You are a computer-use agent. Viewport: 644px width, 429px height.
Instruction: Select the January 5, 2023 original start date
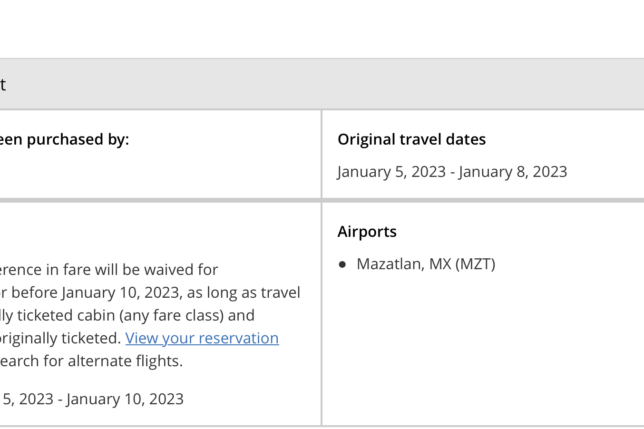[x=392, y=171]
